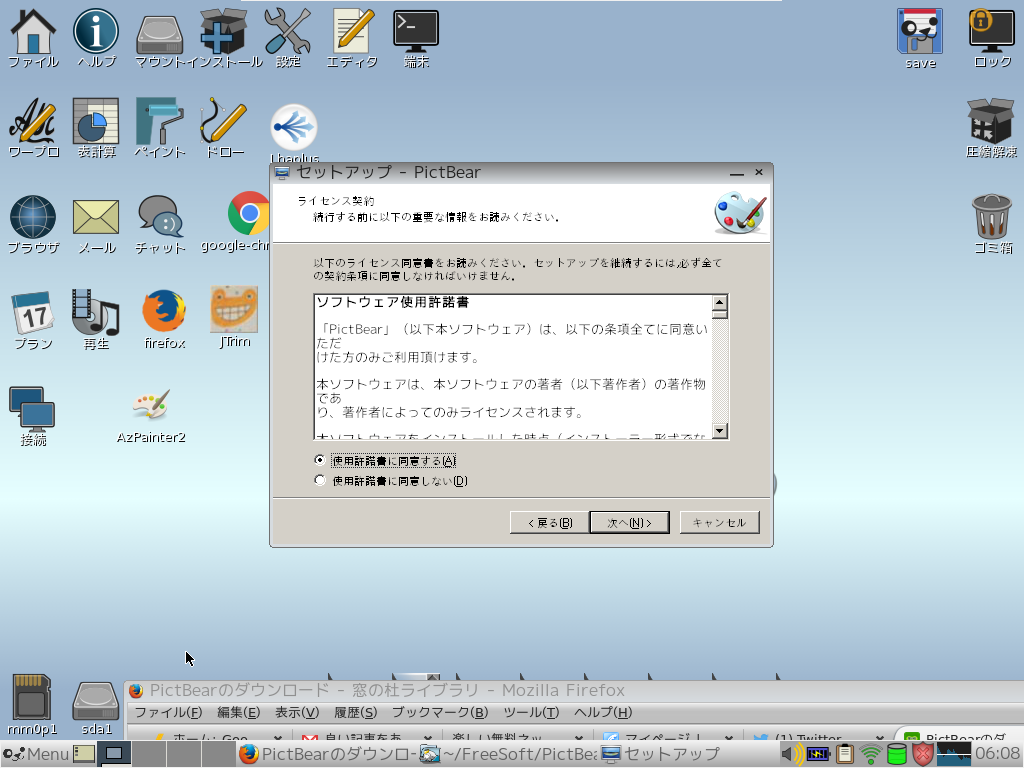This screenshot has width=1024, height=768.
Task: Click the 戻る(B) back button
Action: pos(549,522)
